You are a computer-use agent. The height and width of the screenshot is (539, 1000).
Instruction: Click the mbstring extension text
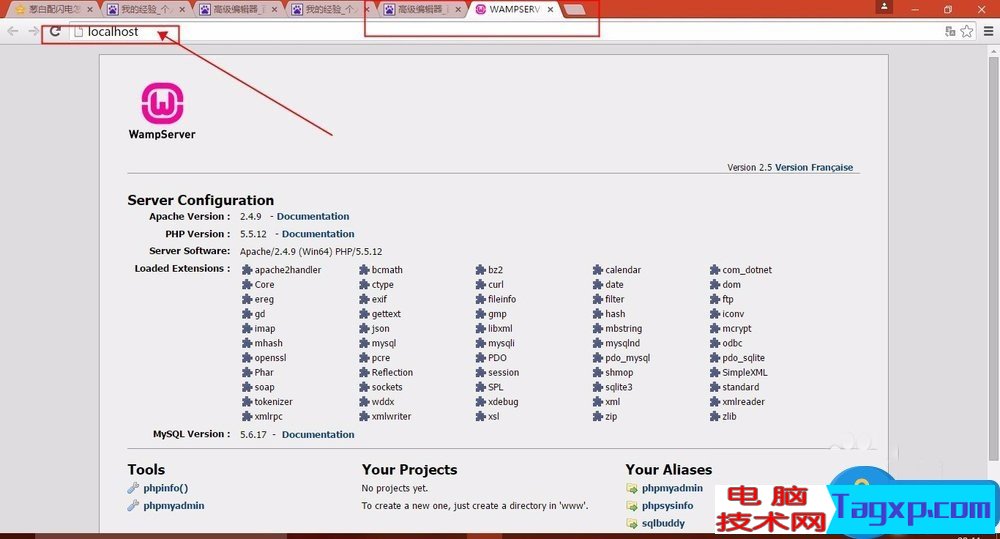pos(624,329)
